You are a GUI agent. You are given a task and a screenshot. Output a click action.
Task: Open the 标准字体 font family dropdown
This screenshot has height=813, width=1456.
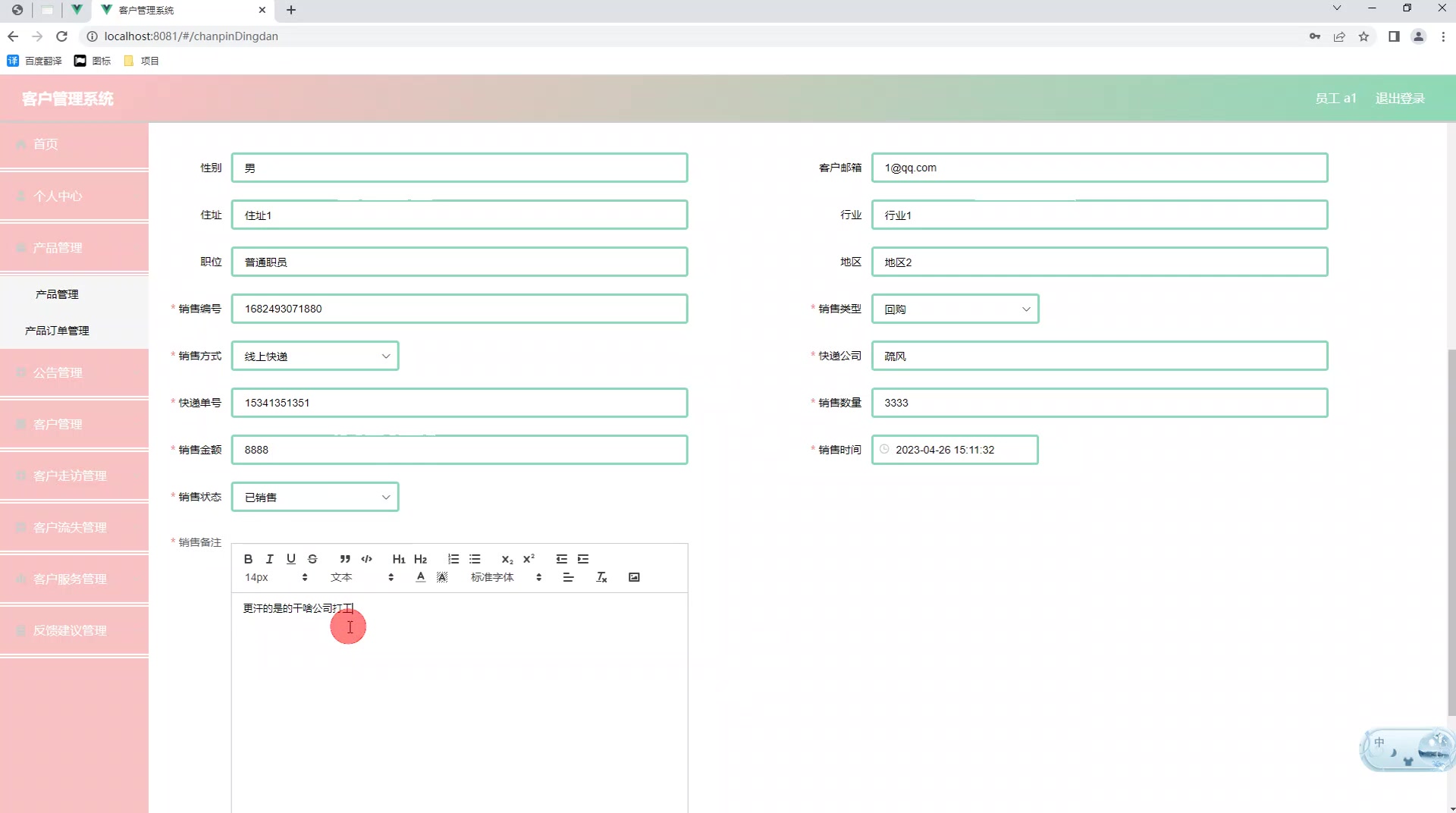(491, 577)
